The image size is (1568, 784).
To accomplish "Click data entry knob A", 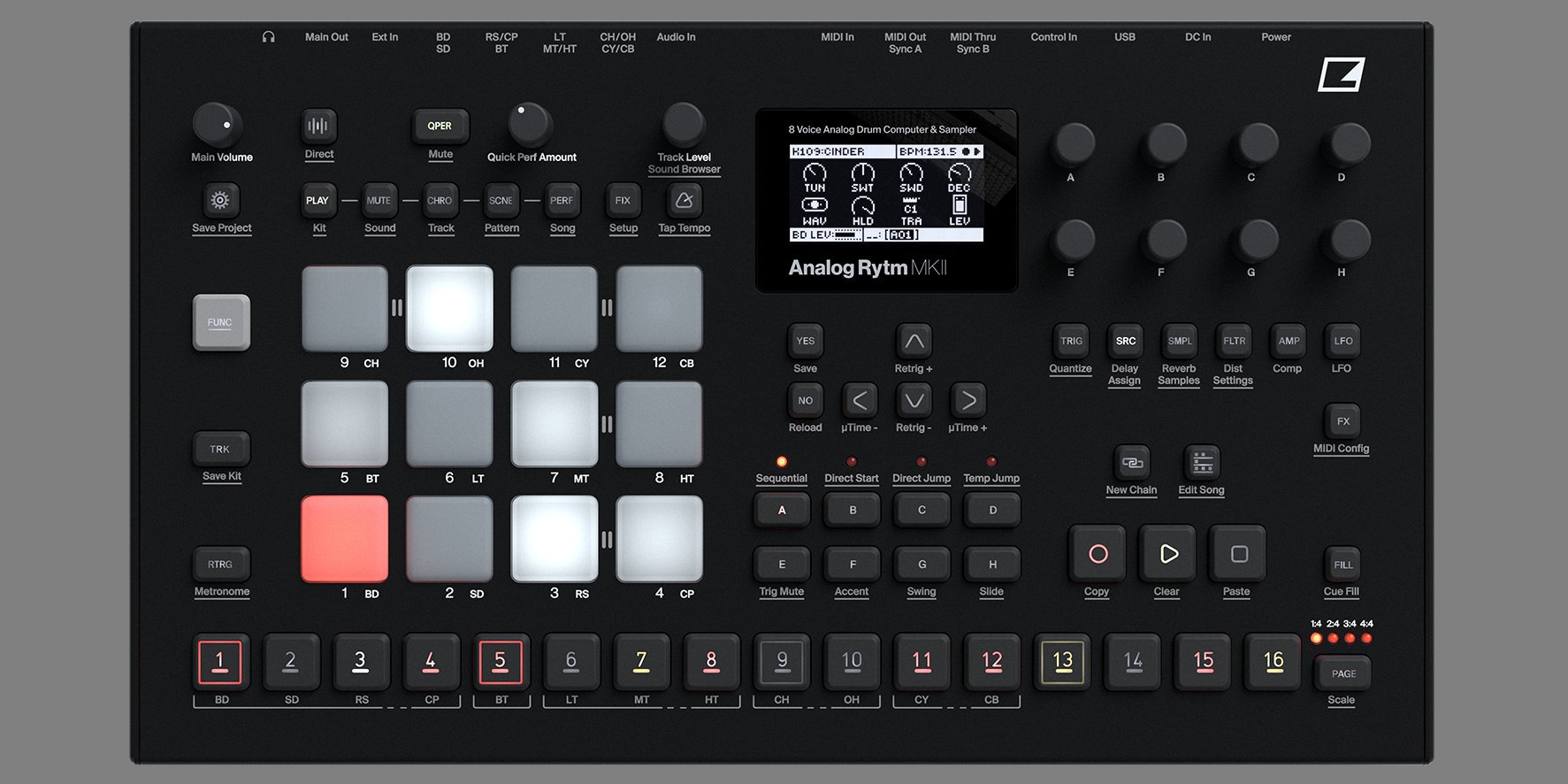I will point(1073,143).
